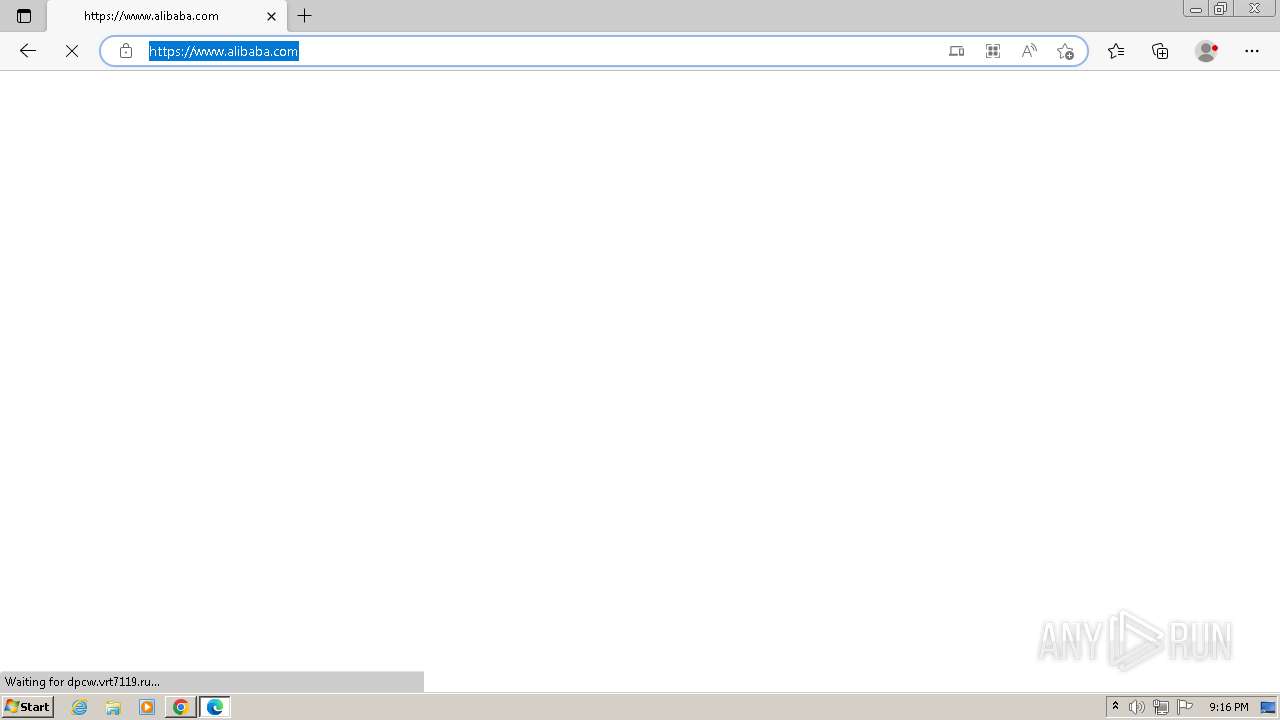Open Settings and more menu
This screenshot has width=1280, height=720.
pyautogui.click(x=1252, y=51)
